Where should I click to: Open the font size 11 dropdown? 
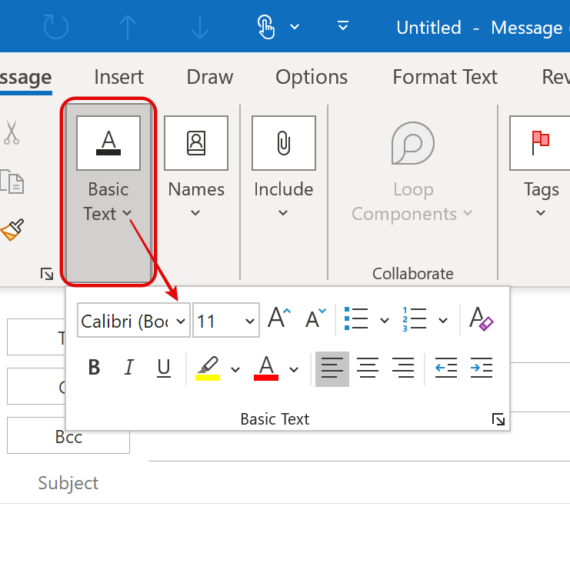(x=226, y=321)
